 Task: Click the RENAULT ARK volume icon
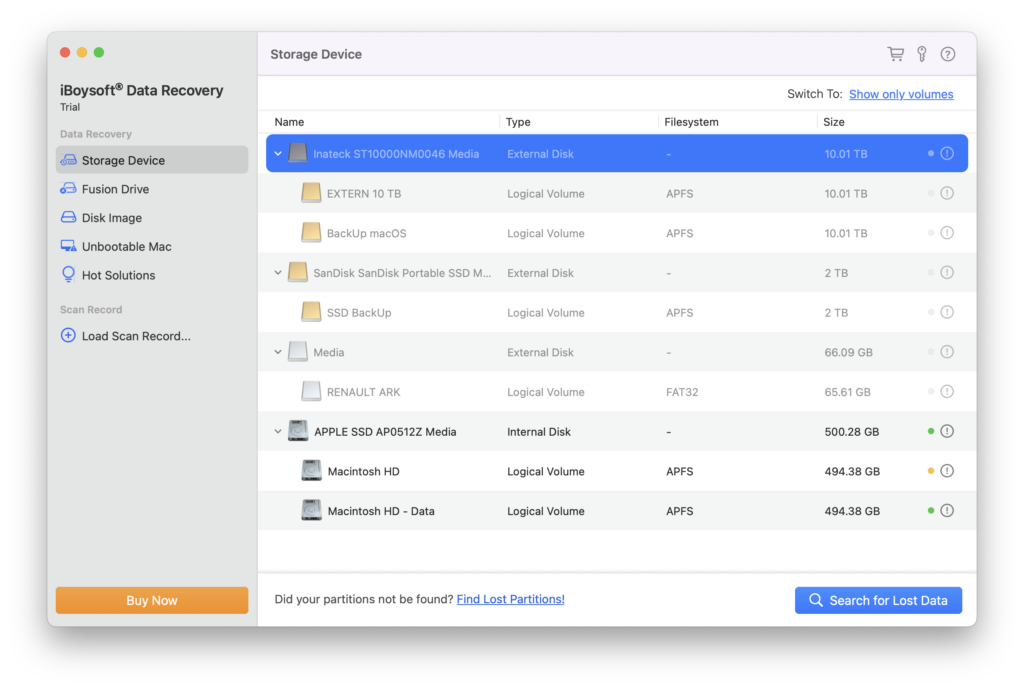[312, 391]
